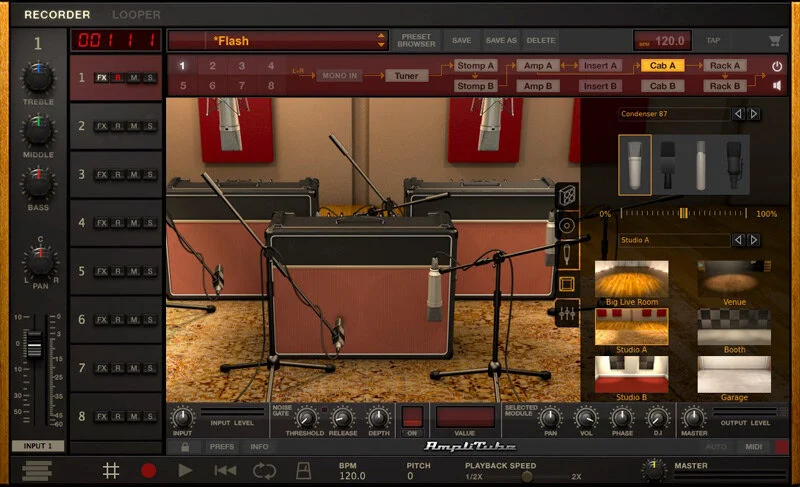
Task: Click the PAN knob in channel strip
Action: tap(40, 261)
